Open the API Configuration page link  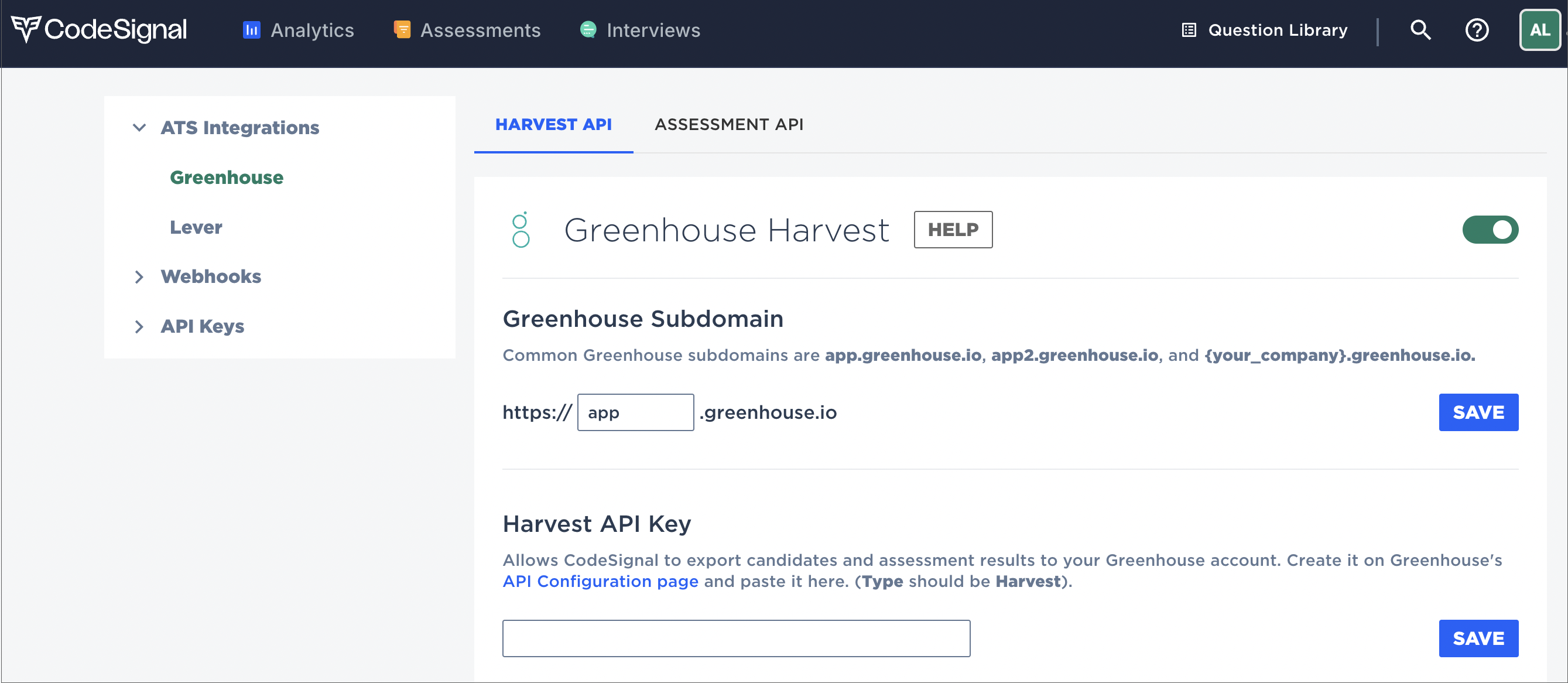click(x=600, y=580)
